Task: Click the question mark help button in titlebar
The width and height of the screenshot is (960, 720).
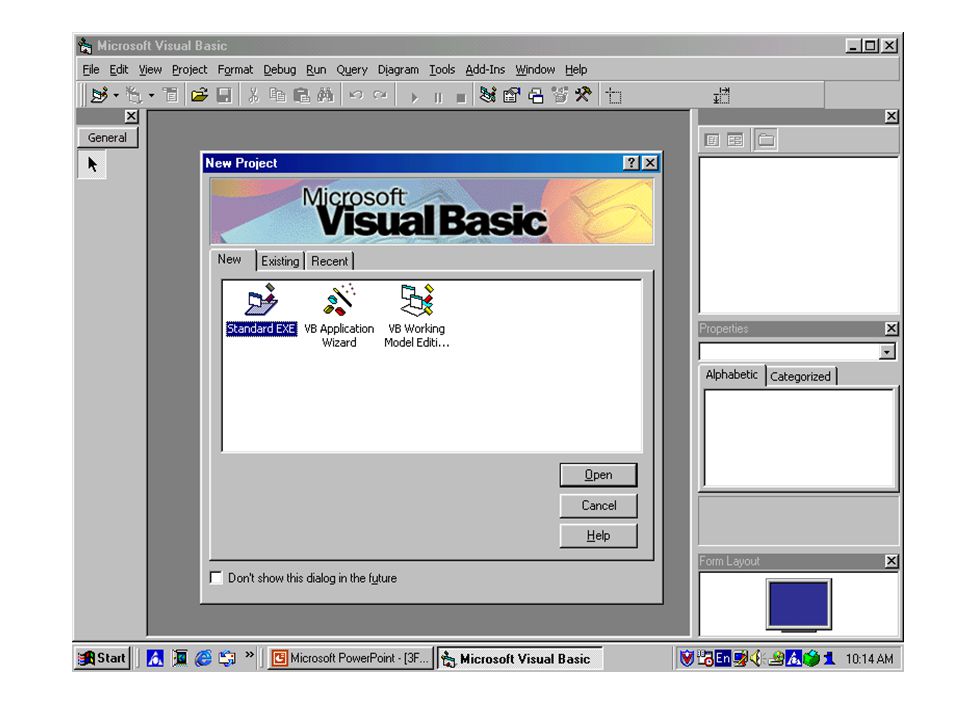Action: click(x=631, y=163)
